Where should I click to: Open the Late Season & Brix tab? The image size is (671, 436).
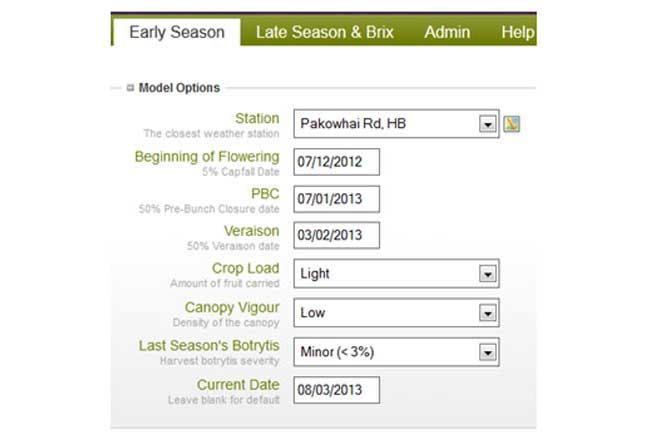(325, 32)
